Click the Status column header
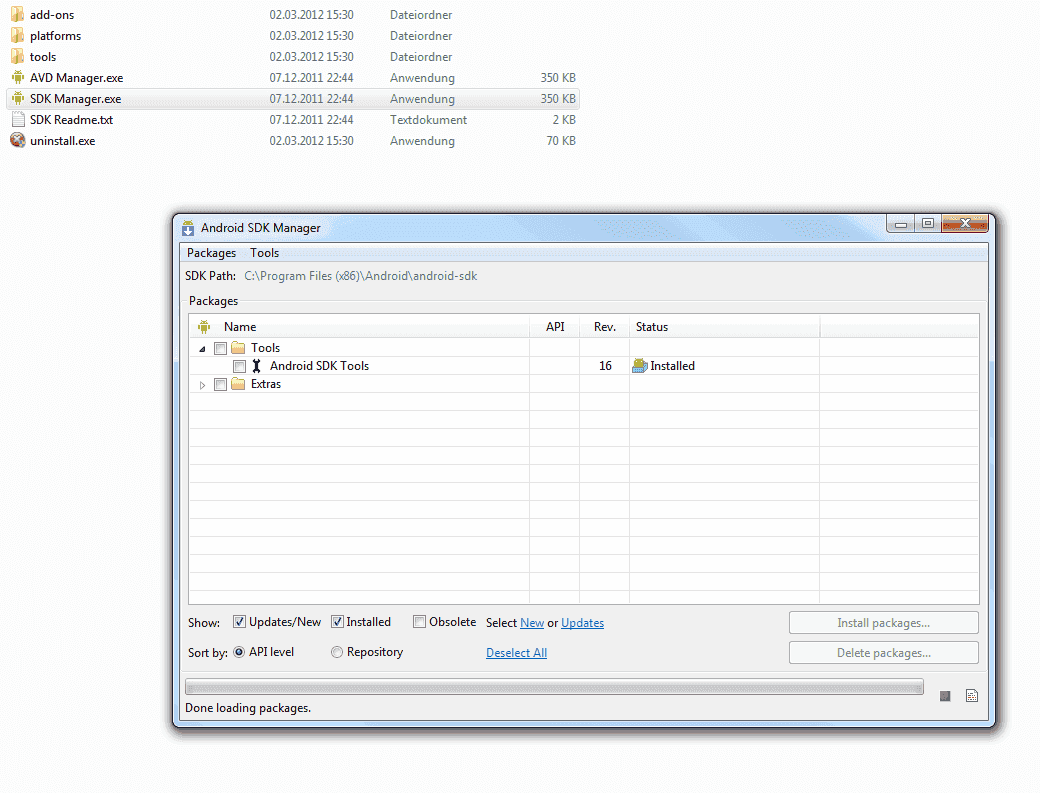The width and height of the screenshot is (1040, 793). [724, 327]
